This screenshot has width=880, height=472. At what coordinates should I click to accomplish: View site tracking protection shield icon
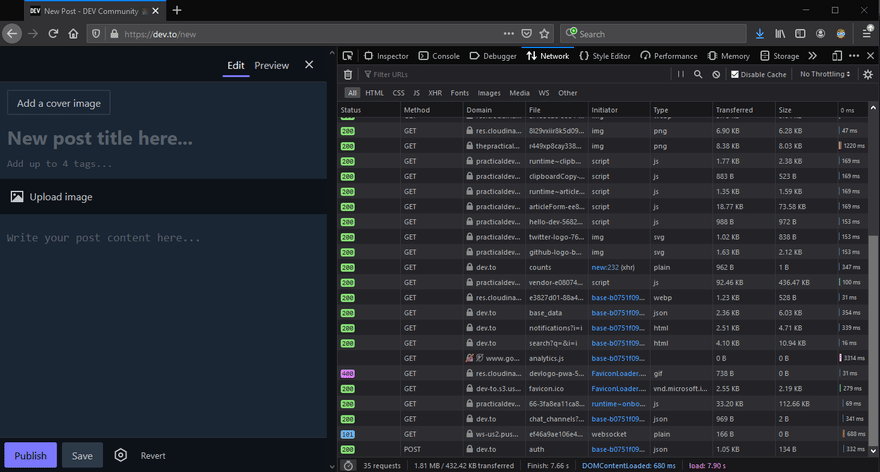click(96, 34)
